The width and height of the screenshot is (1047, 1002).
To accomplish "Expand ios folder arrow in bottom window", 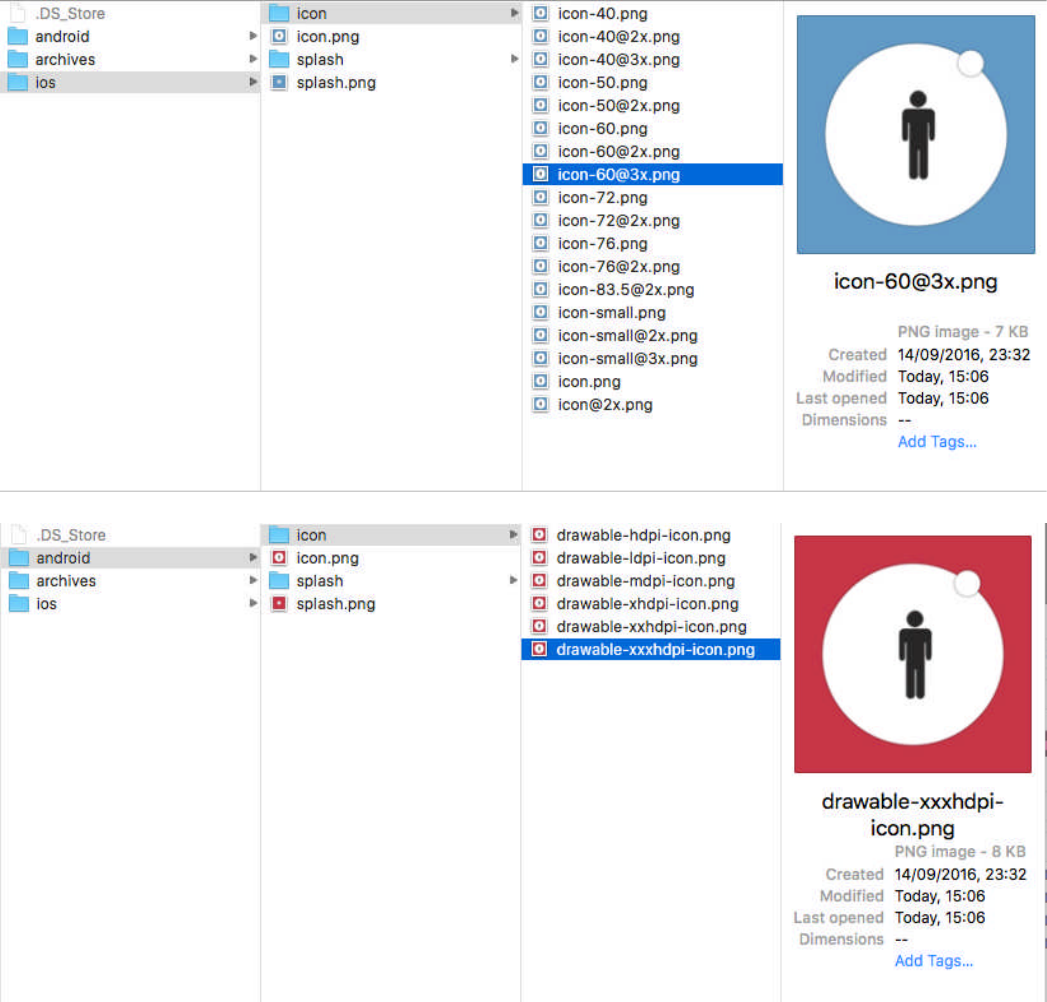I will click(252, 603).
